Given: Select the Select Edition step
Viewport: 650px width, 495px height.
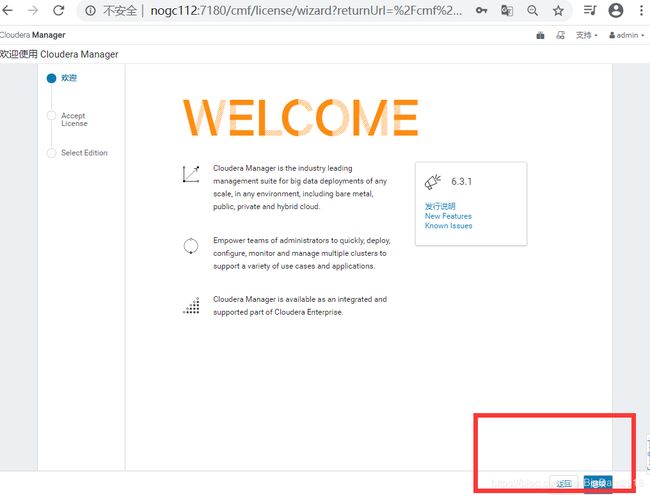Looking at the screenshot, I should [84, 153].
